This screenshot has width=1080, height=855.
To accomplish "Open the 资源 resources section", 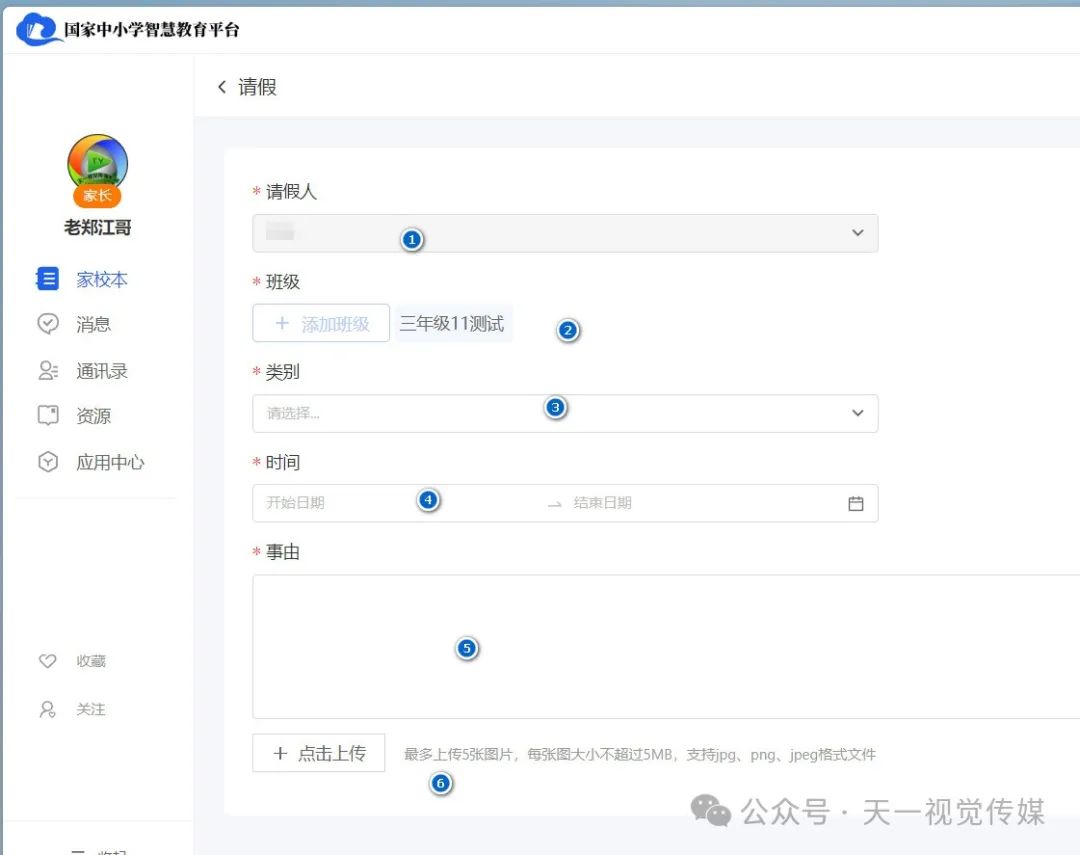I will click(93, 415).
